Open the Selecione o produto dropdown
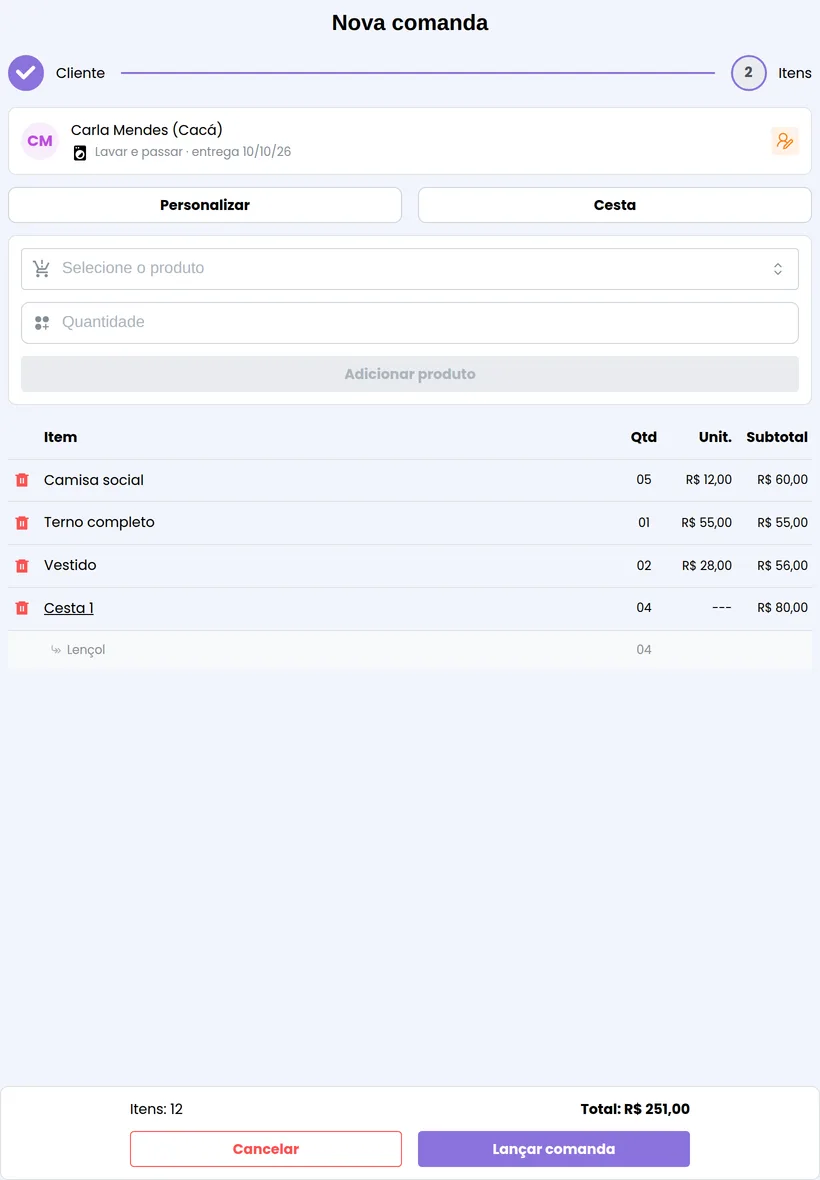Screen dimensions: 820x1180 (410, 269)
